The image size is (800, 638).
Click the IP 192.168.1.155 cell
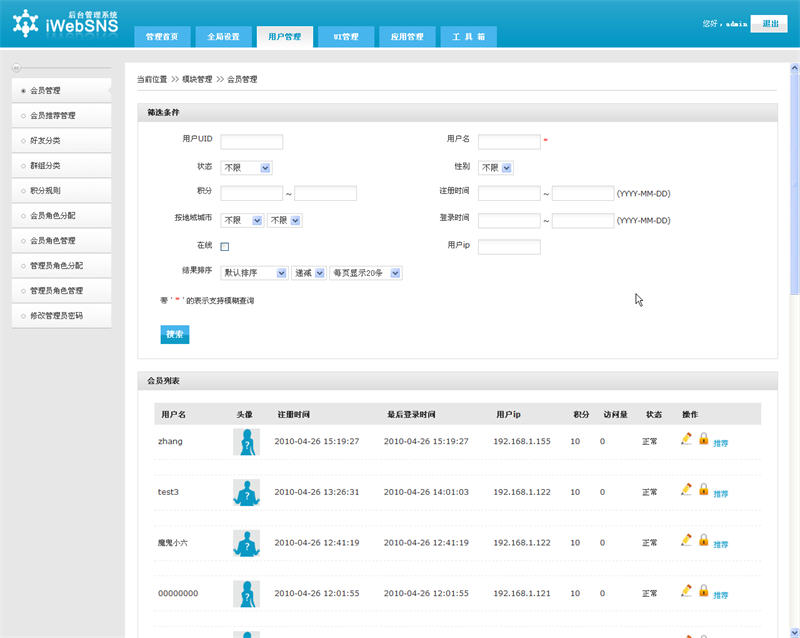click(521, 441)
